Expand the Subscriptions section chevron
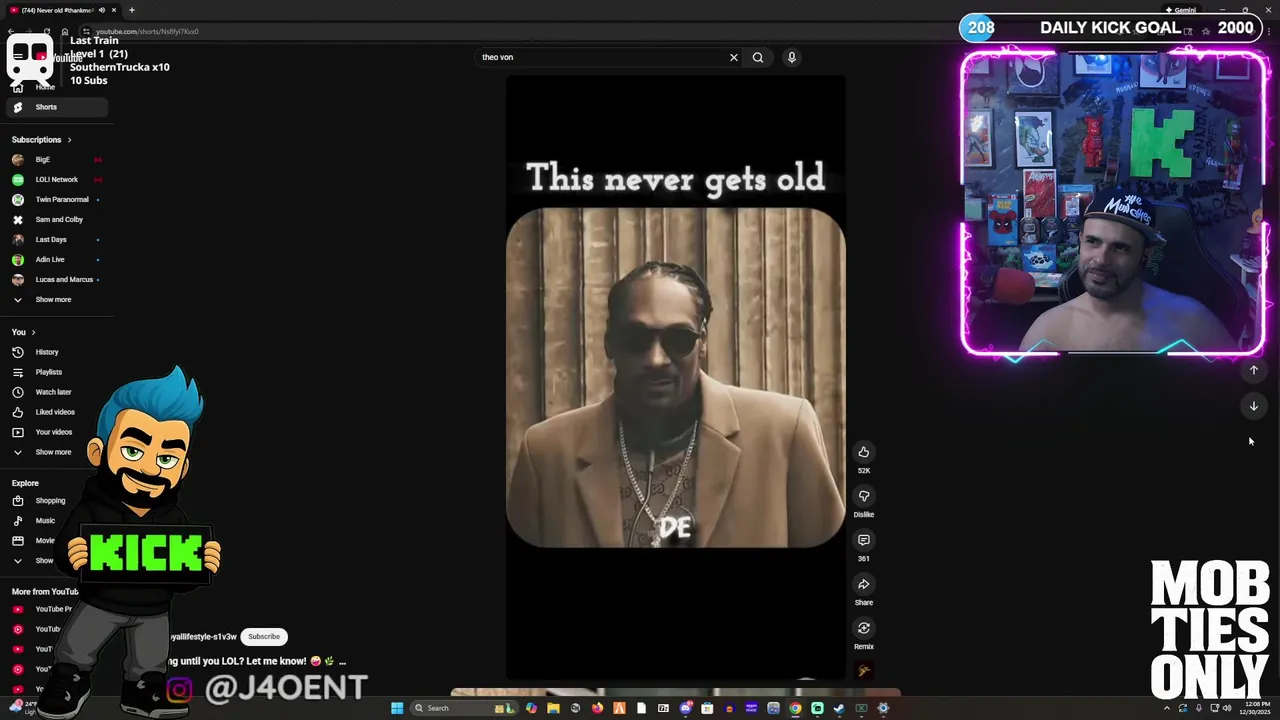The image size is (1280, 720). coord(69,140)
